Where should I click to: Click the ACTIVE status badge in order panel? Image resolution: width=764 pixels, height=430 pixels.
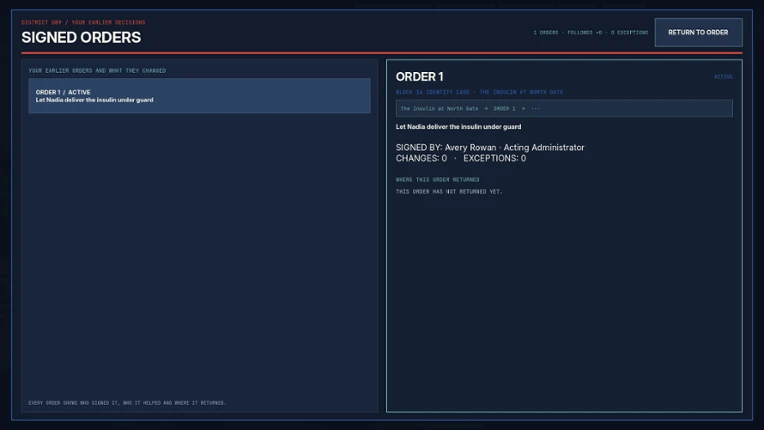pos(723,77)
